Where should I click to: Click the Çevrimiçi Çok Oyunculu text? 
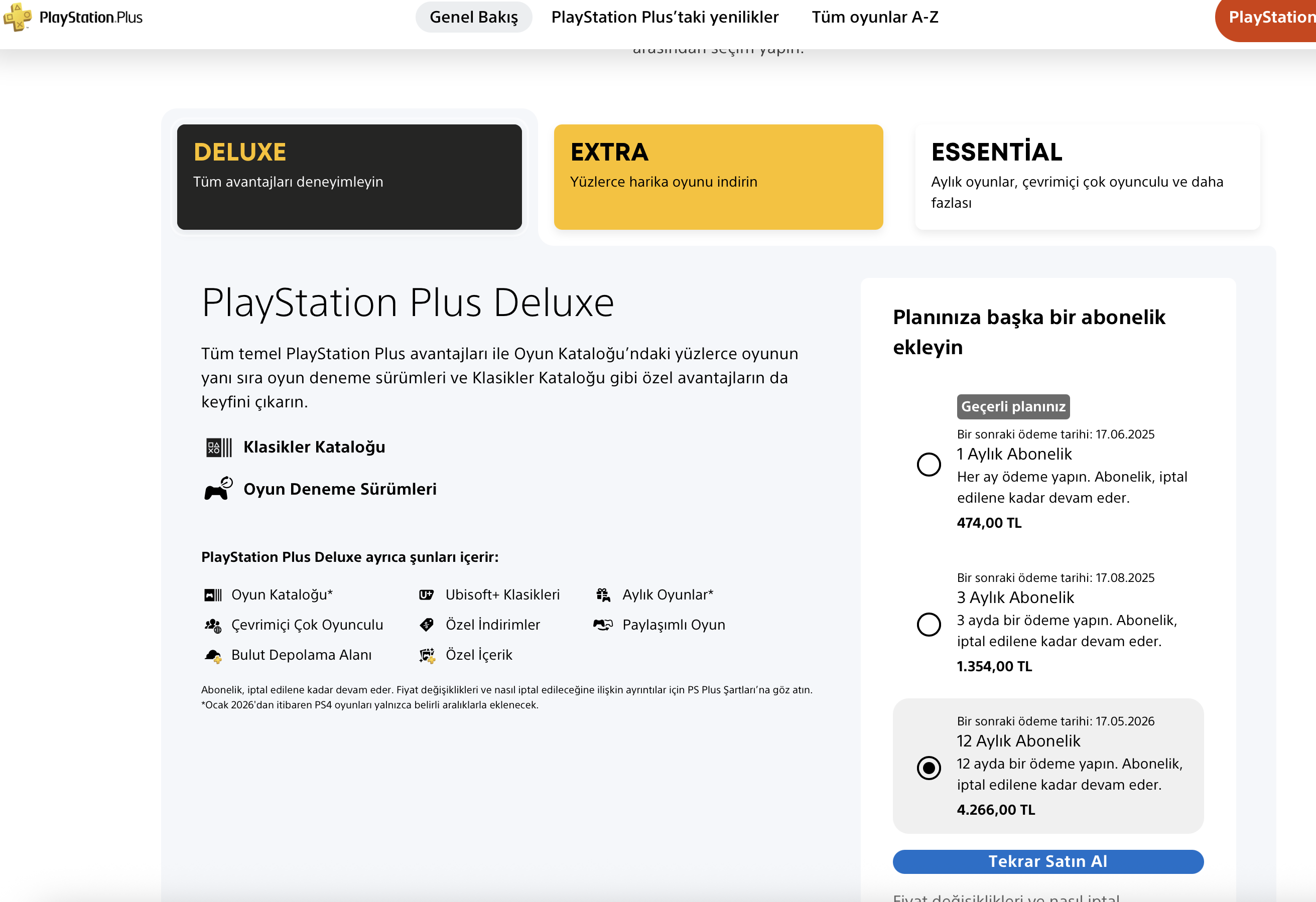click(x=307, y=625)
